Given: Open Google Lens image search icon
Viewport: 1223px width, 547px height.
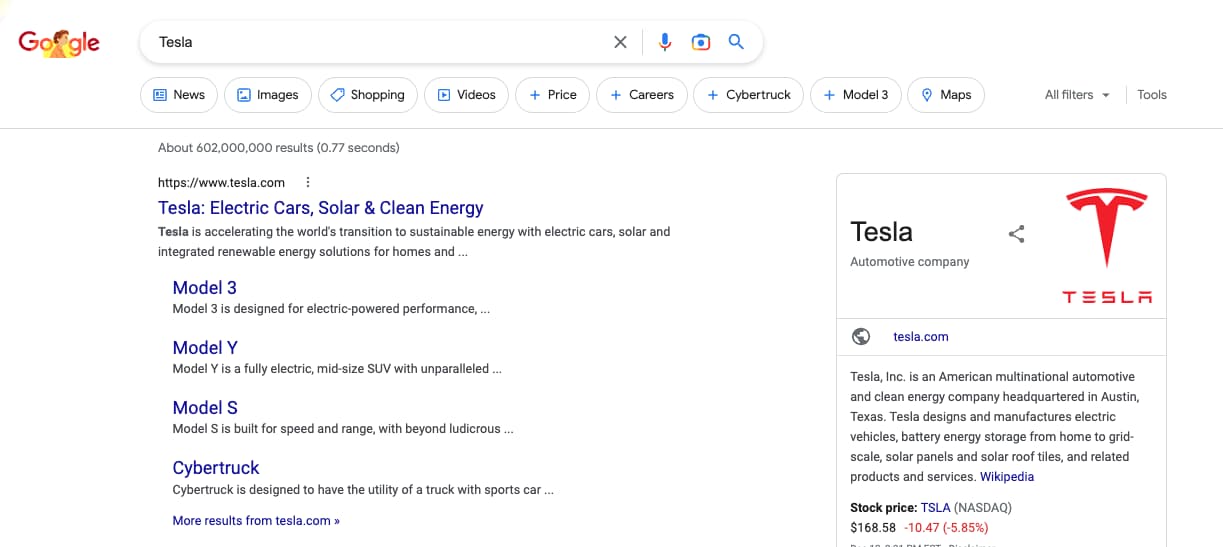Looking at the screenshot, I should 701,42.
